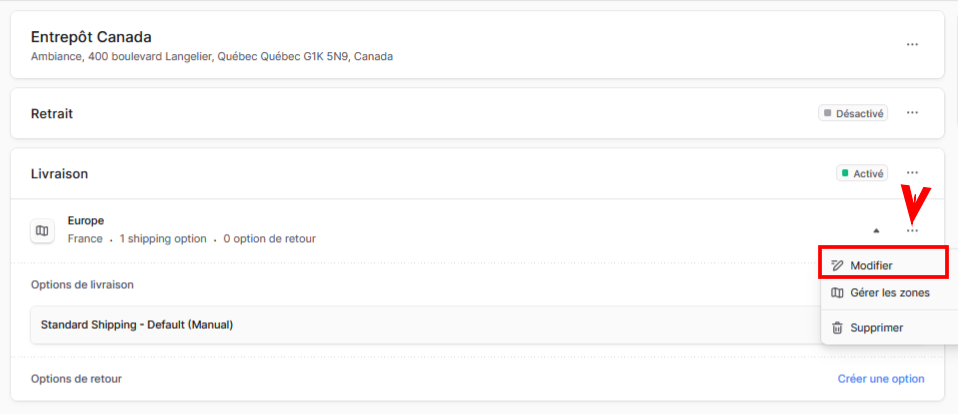Viewport: 958px width, 414px height.
Task: Click the Désactivé status badge for Retrait
Action: (853, 113)
